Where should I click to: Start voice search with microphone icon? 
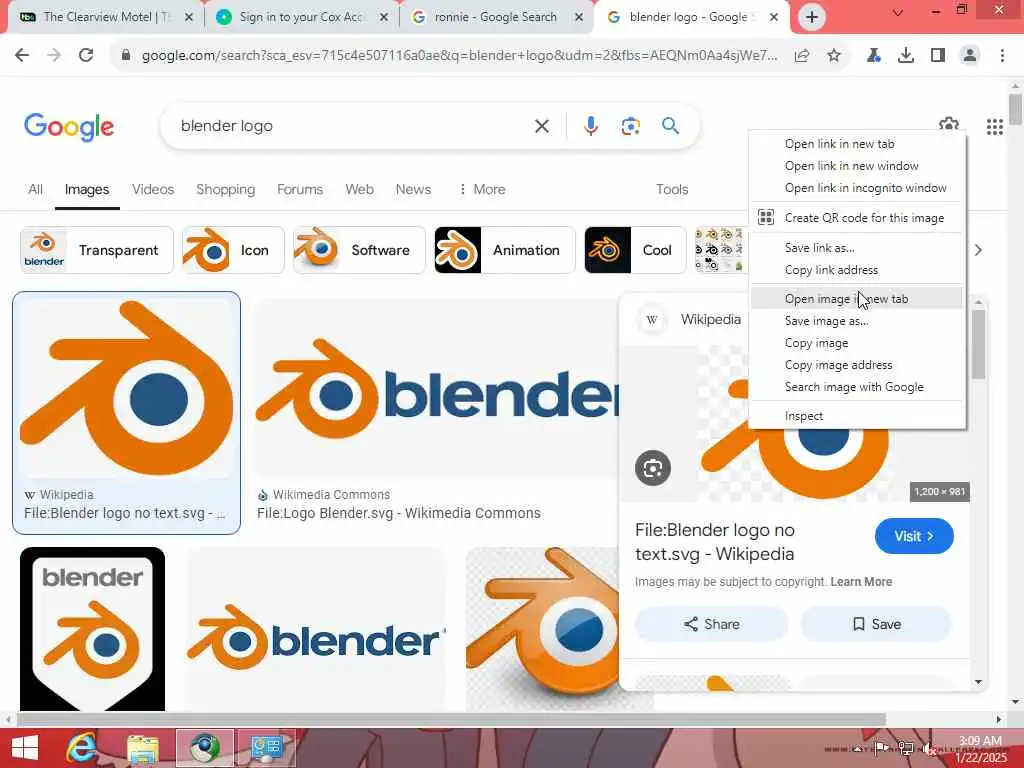[x=590, y=126]
